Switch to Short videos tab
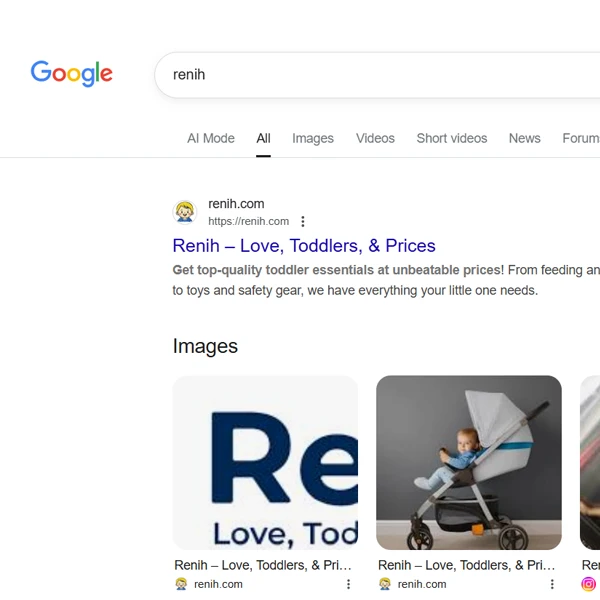This screenshot has height=600, width=600. click(452, 138)
